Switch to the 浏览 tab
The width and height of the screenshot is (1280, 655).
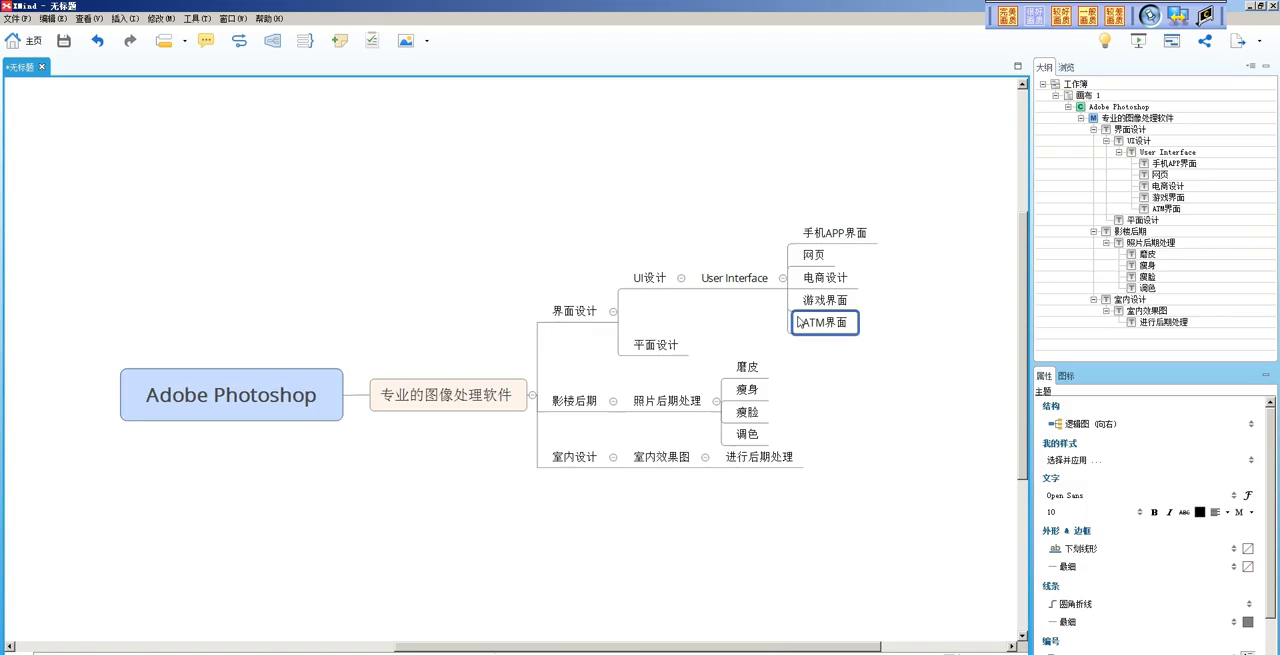pyautogui.click(x=1067, y=68)
